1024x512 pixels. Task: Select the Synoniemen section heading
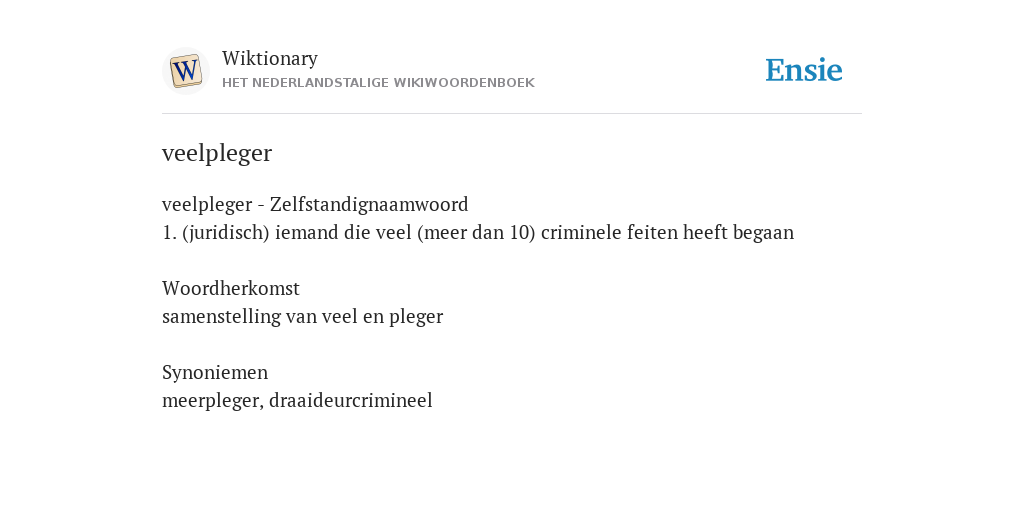point(215,373)
